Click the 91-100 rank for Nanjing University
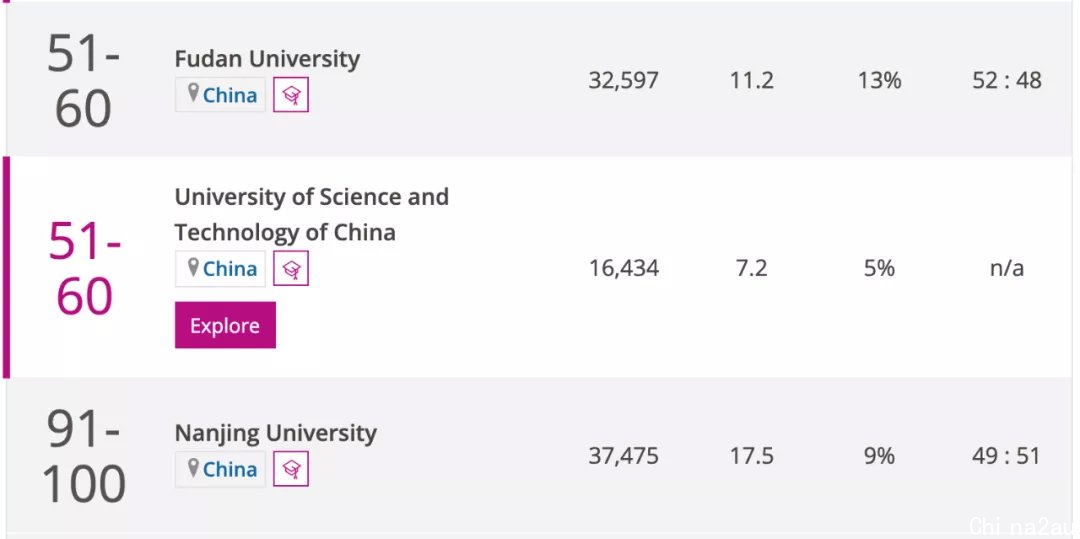 pos(84,456)
